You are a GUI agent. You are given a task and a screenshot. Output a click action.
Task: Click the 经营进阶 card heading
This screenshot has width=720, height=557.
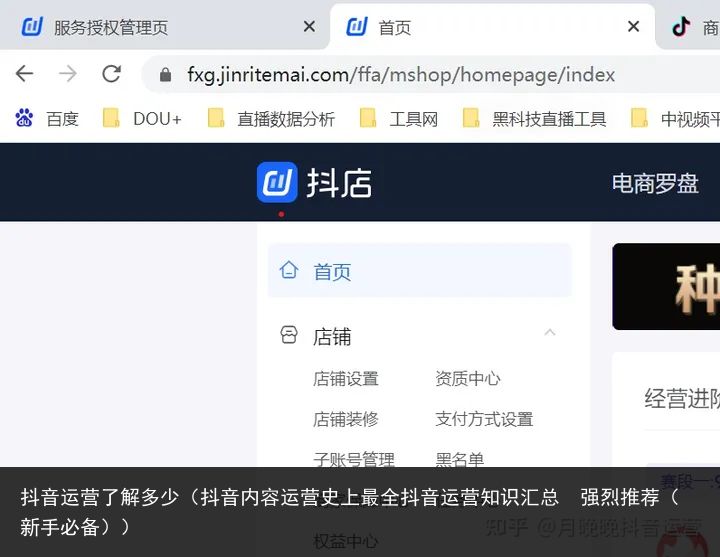(682, 399)
